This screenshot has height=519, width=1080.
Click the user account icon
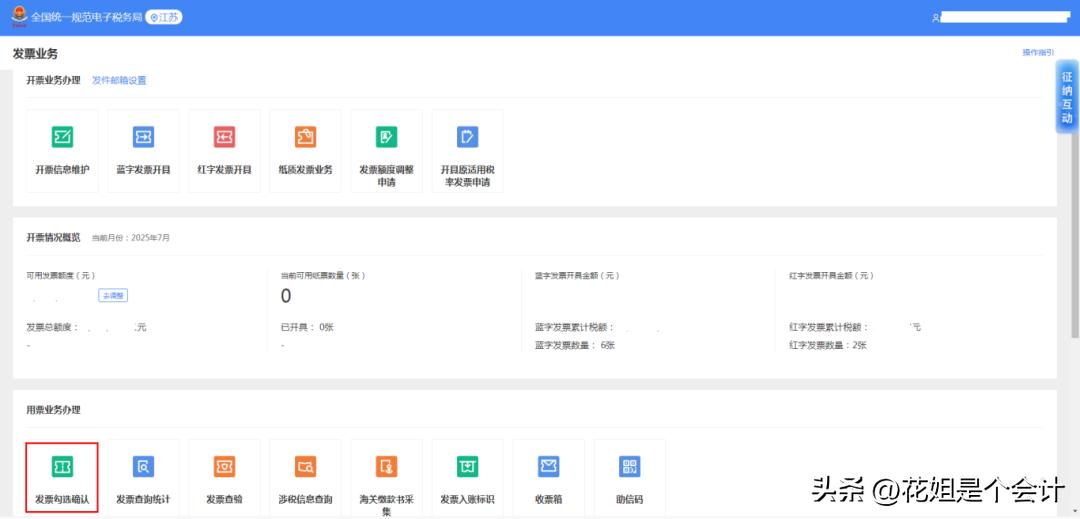click(935, 18)
